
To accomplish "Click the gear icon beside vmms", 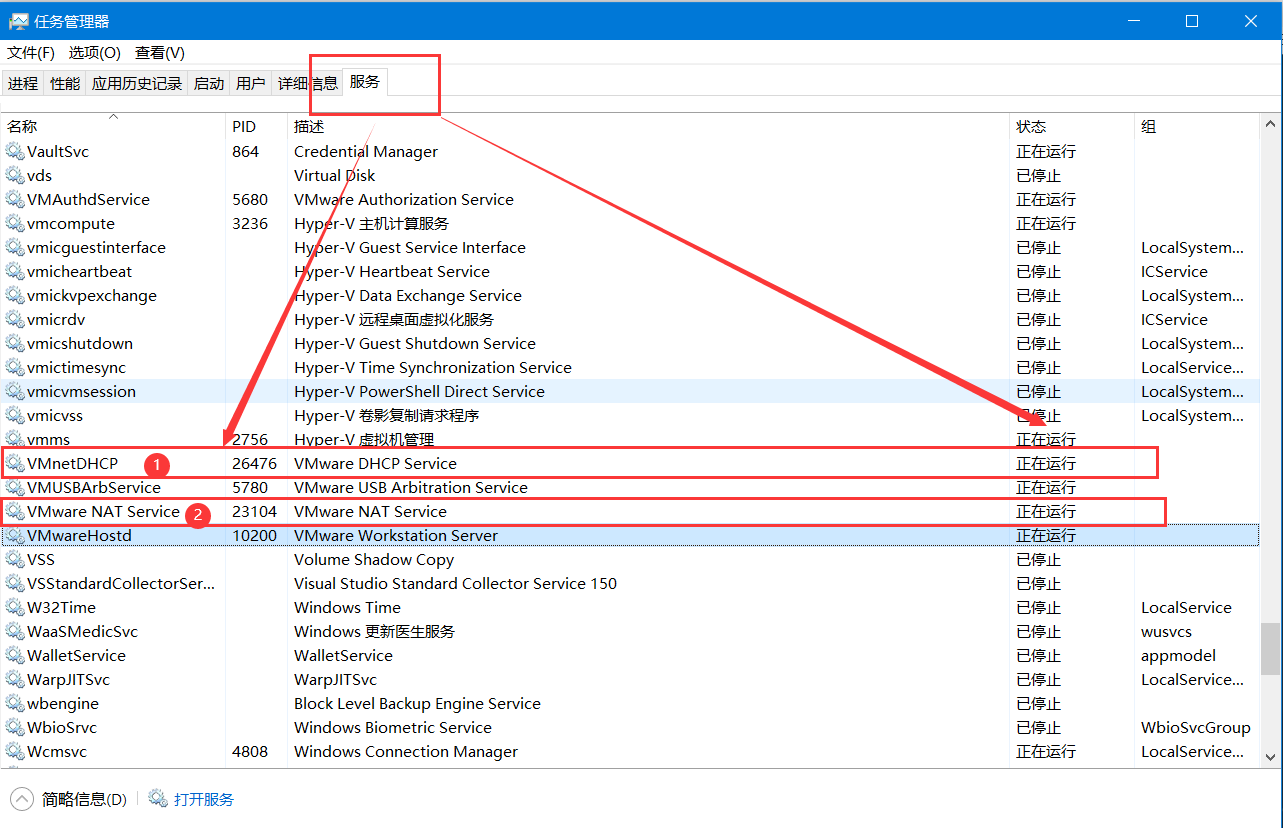I will coord(14,440).
